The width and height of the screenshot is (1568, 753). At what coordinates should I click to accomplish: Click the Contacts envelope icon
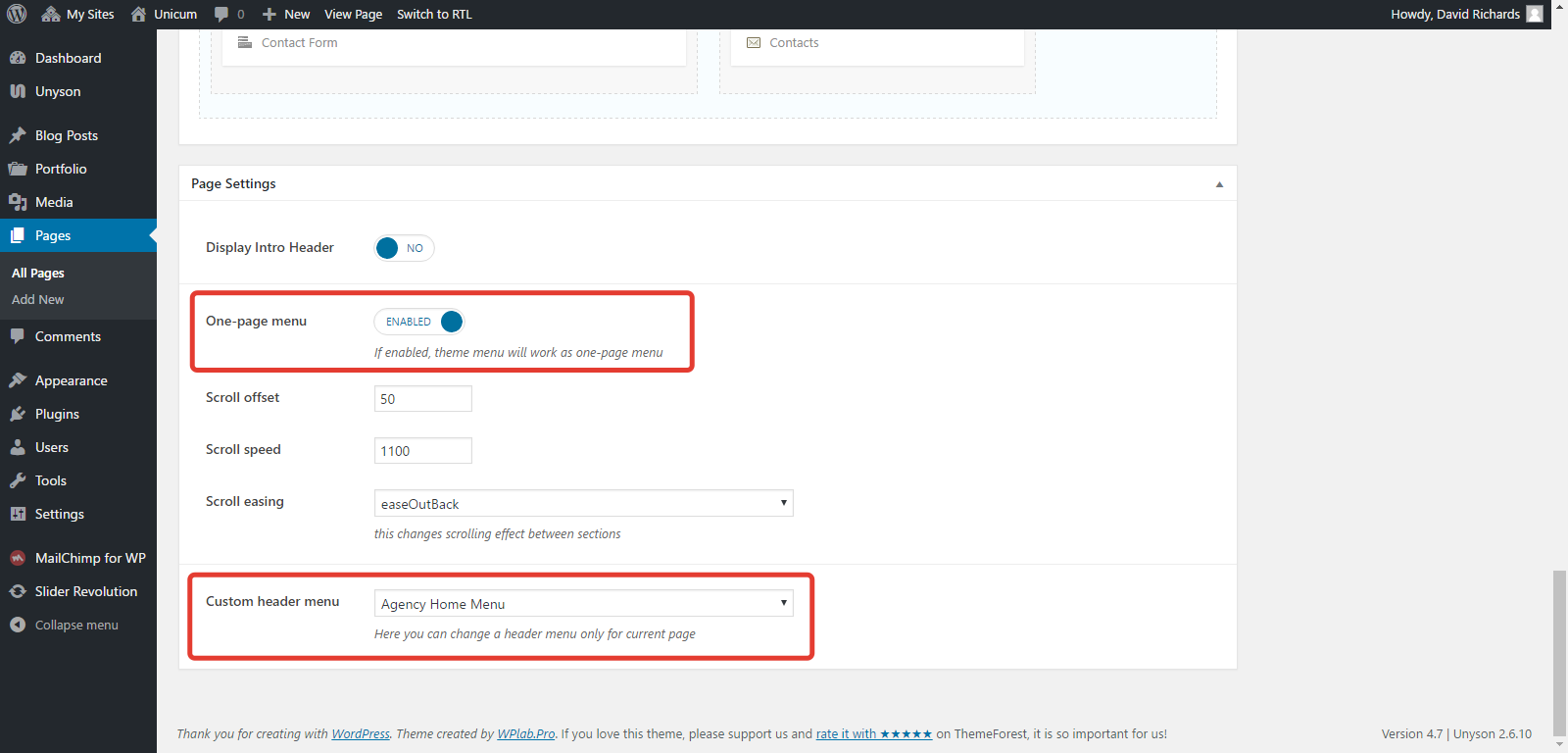tap(754, 42)
